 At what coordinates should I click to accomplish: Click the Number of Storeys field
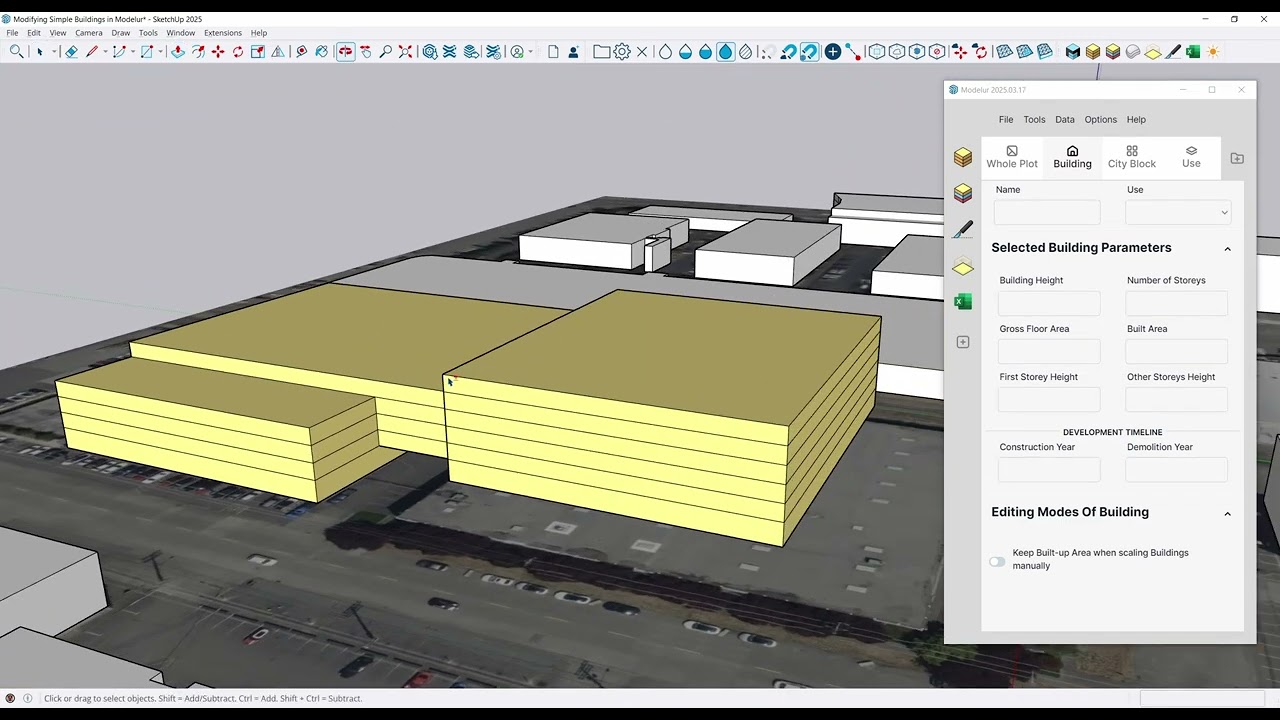(1177, 303)
